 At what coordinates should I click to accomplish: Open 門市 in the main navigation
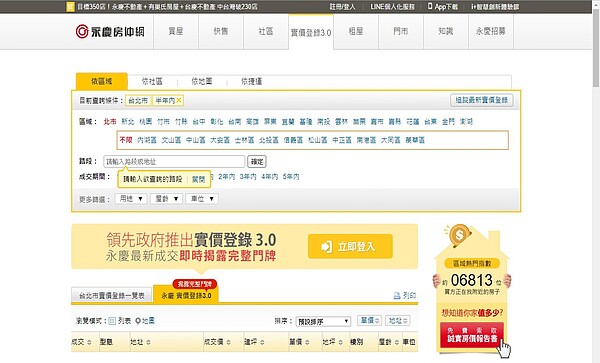tap(401, 31)
